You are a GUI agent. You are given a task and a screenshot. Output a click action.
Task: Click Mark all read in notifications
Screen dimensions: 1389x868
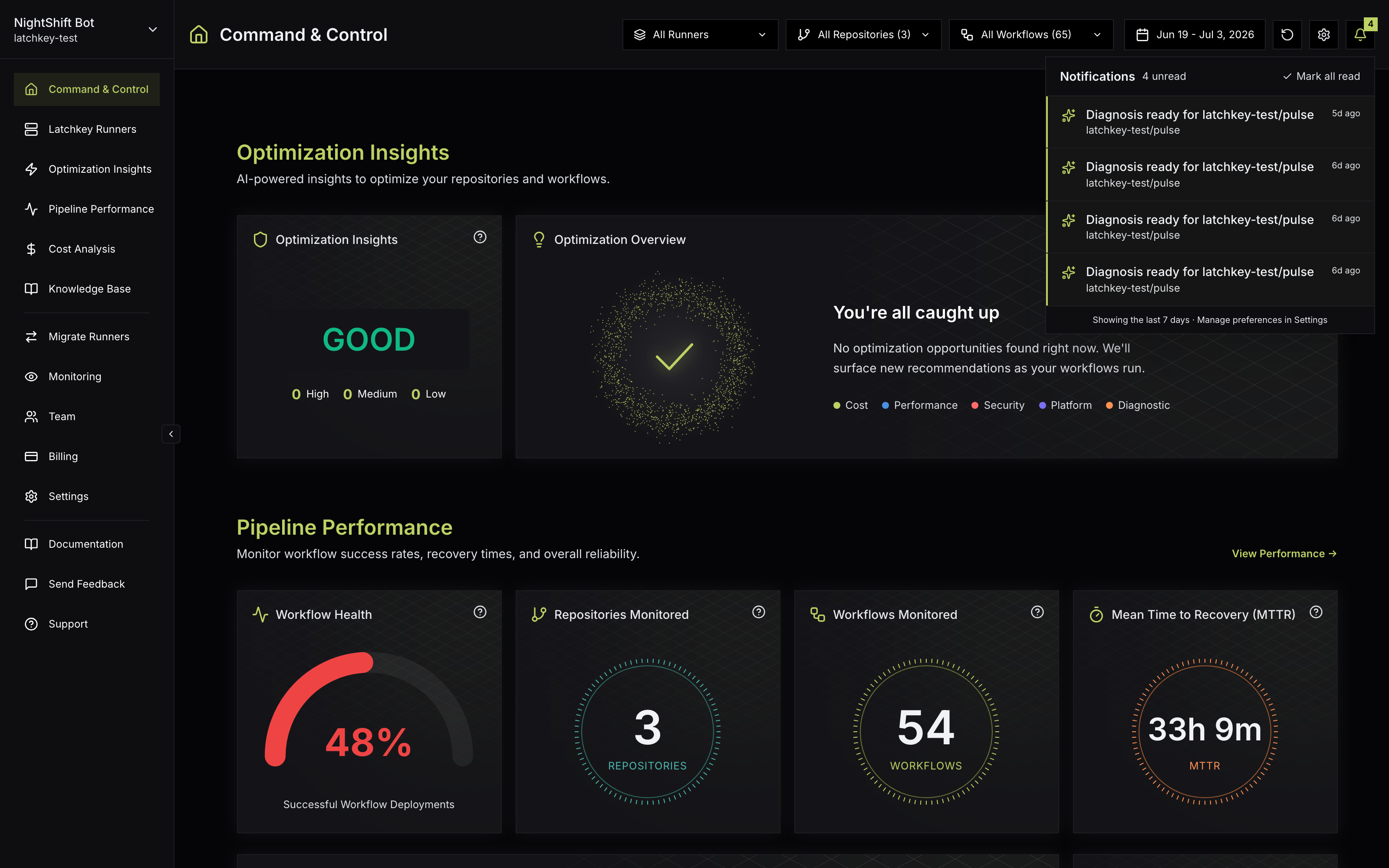(x=1321, y=76)
